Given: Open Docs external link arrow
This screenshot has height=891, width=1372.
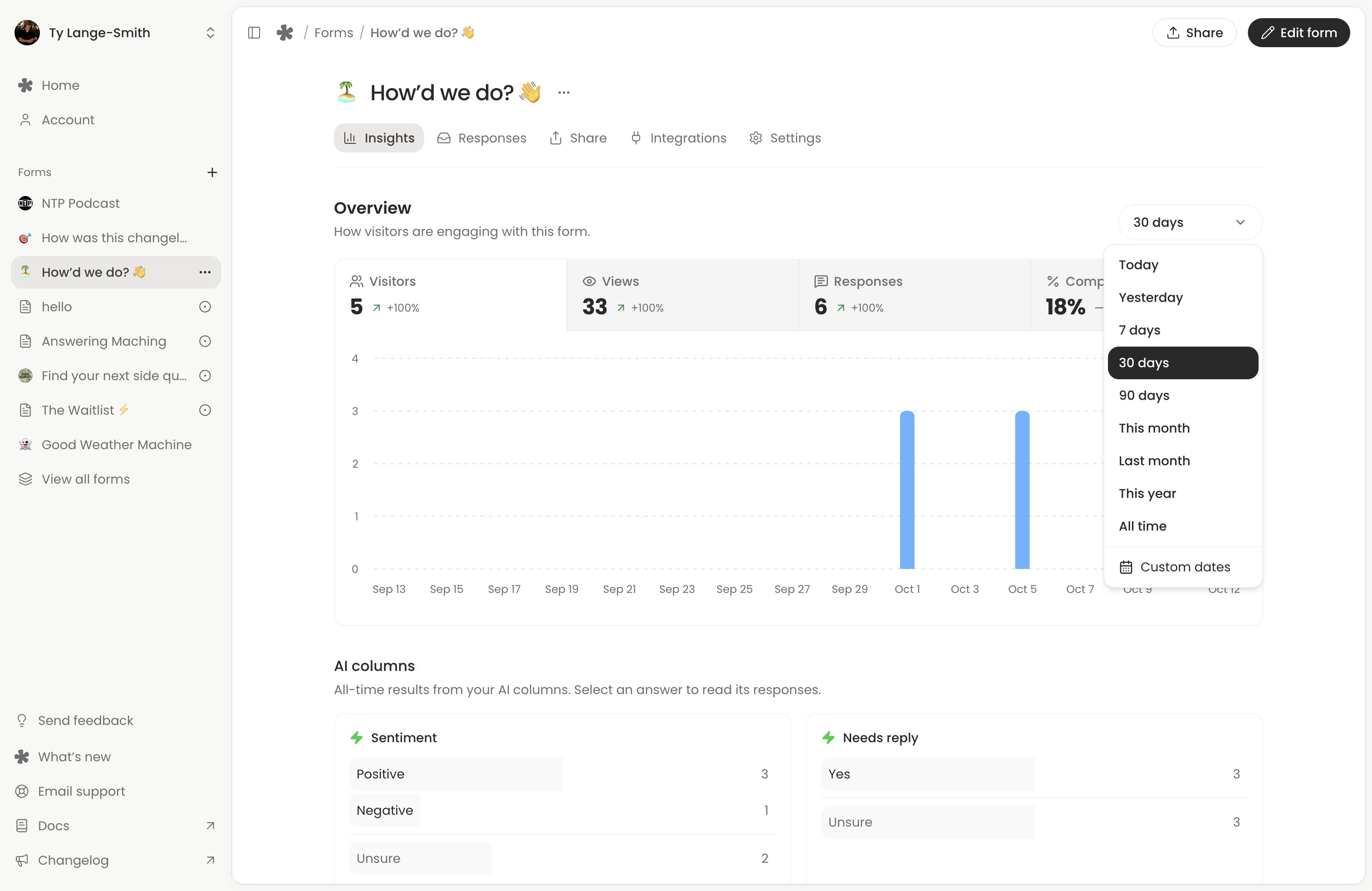Looking at the screenshot, I should (x=211, y=826).
